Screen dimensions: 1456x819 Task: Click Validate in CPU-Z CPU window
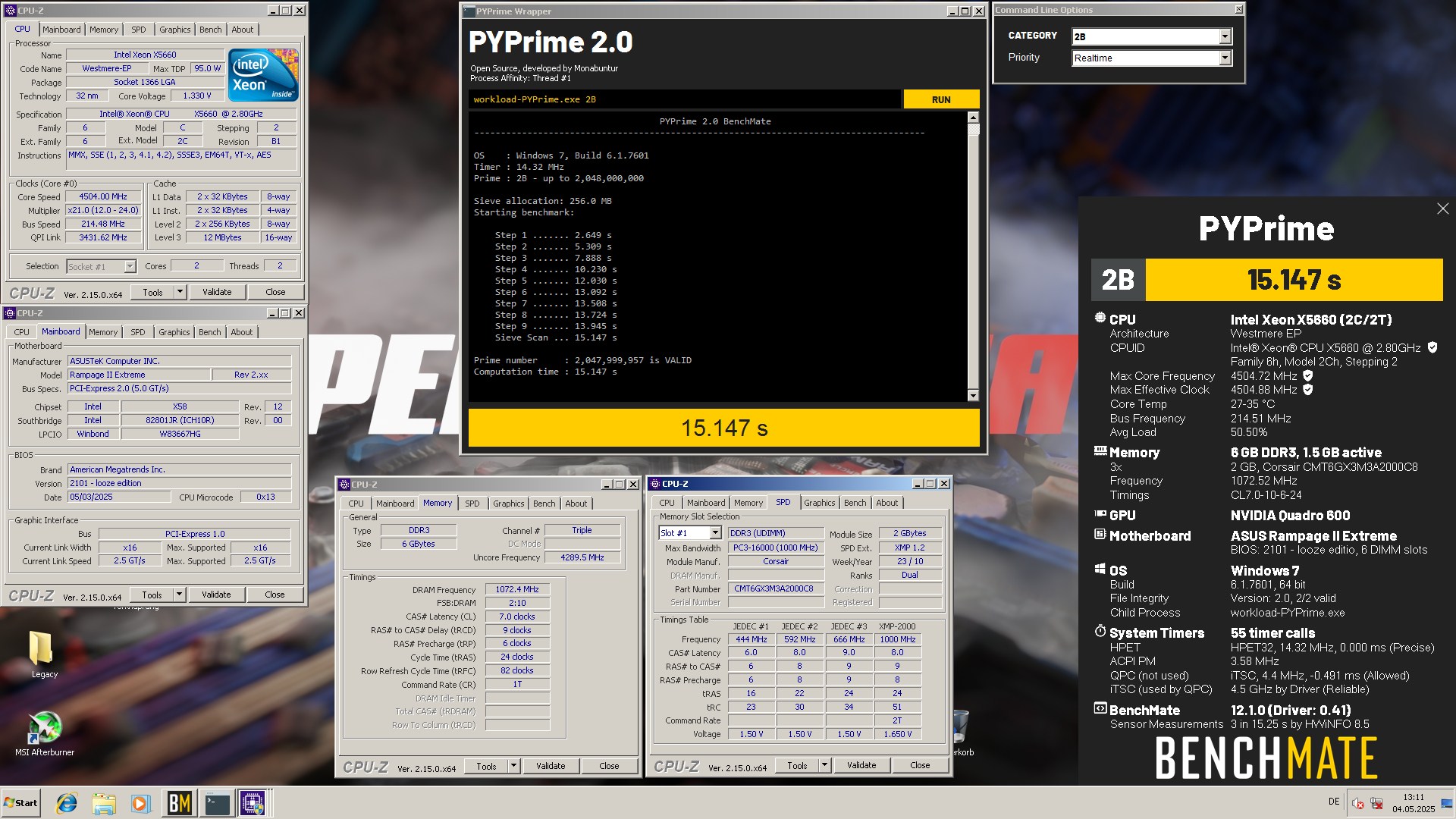tap(217, 292)
